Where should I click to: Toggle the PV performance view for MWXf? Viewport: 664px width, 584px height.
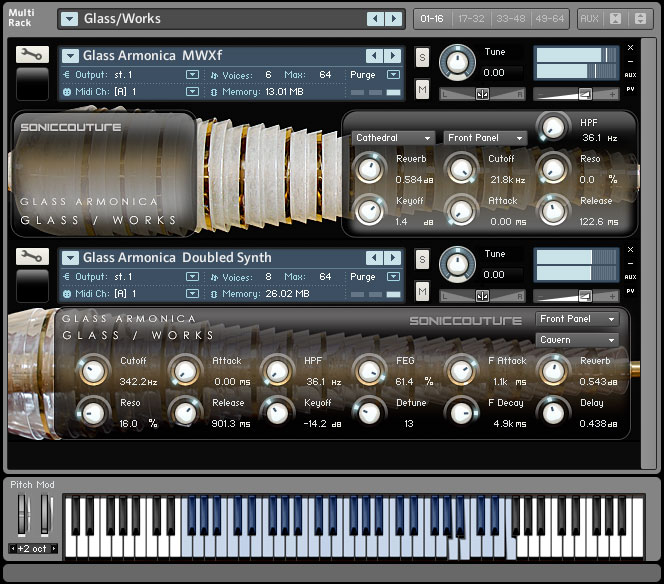click(x=631, y=89)
